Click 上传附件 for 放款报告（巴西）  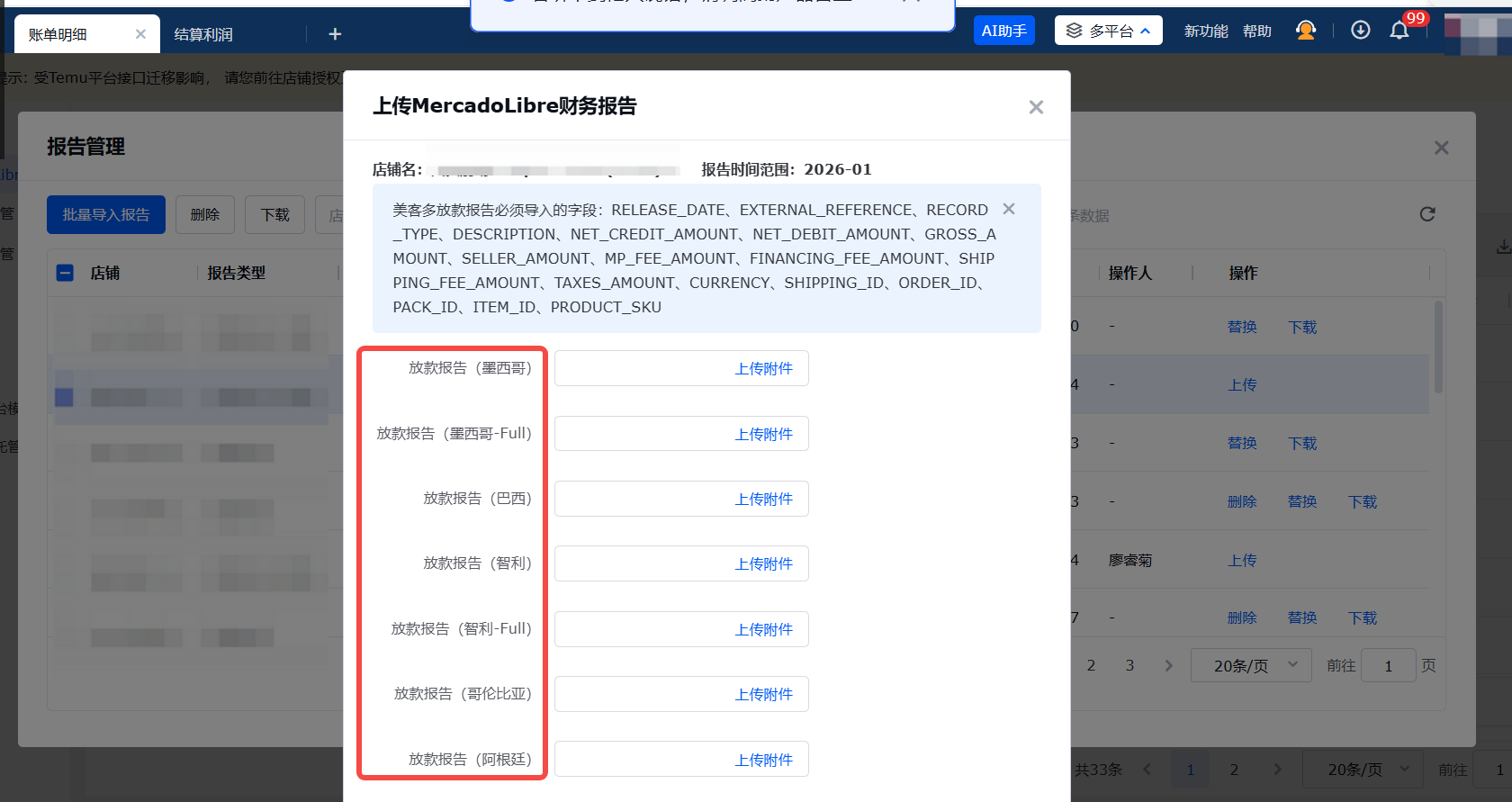(763, 500)
